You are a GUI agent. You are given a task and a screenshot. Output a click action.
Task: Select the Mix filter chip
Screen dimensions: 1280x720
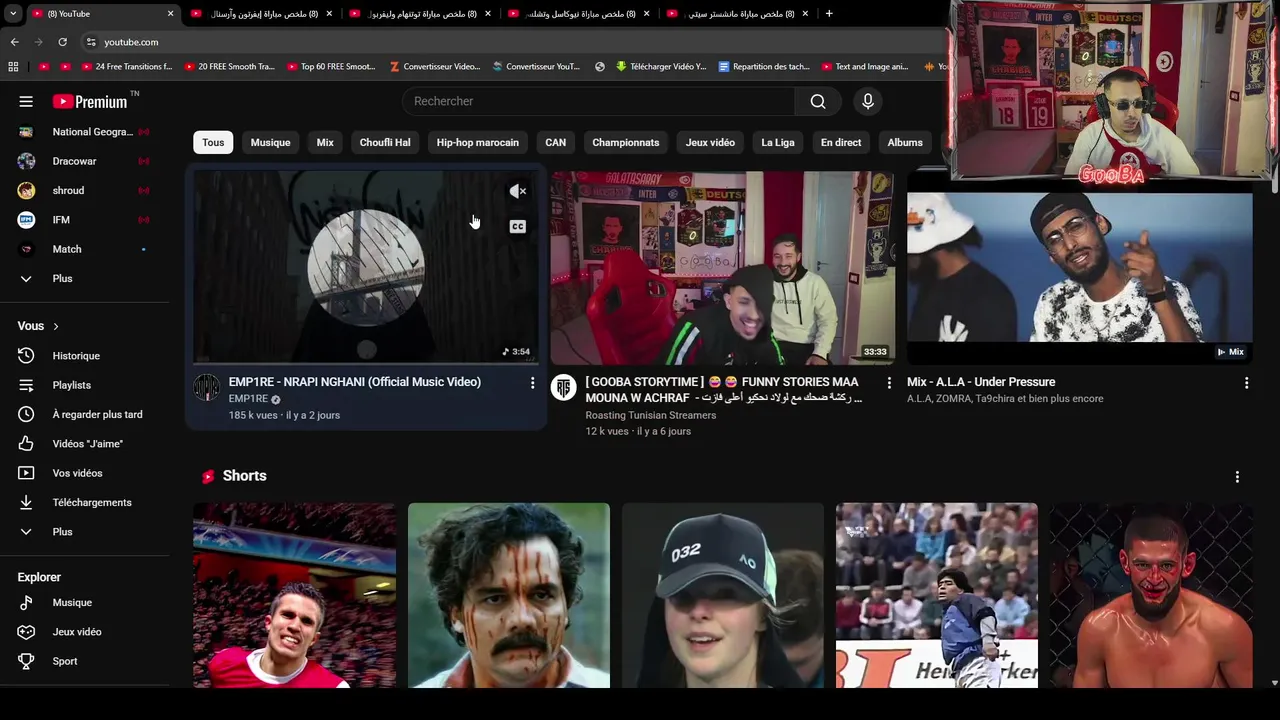tap(325, 142)
